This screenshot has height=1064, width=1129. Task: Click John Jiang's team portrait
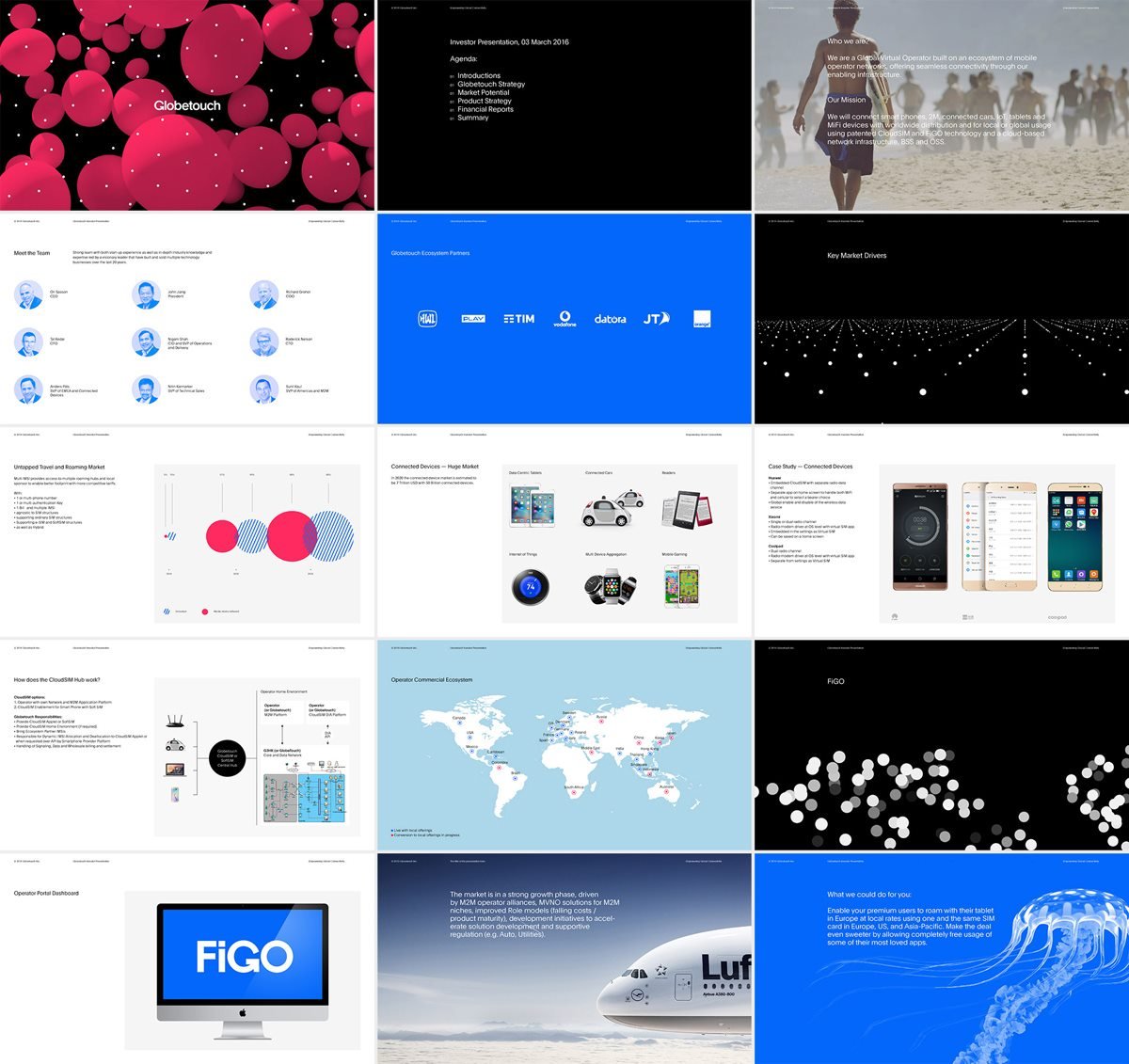[146, 294]
